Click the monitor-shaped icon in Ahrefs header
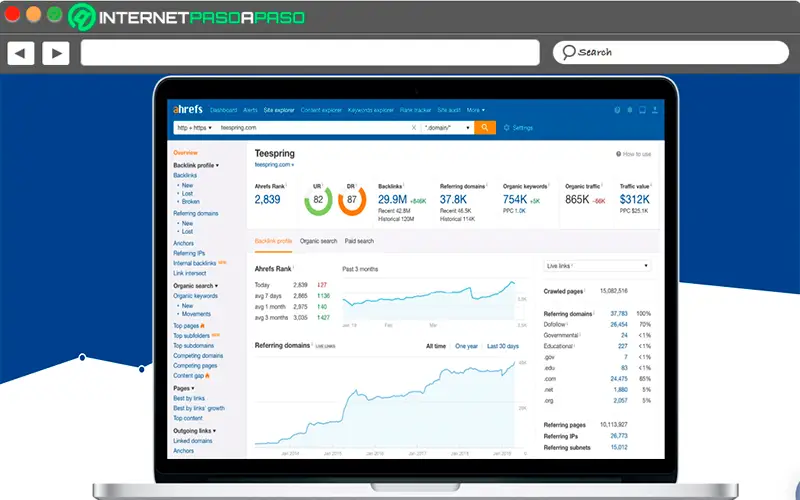800x500 pixels. [642, 110]
